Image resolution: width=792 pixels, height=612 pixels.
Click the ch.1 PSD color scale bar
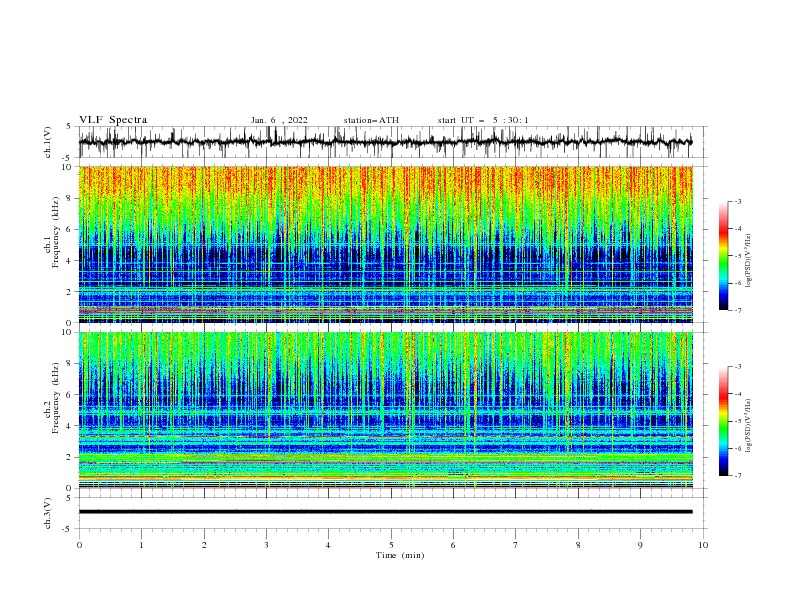click(724, 256)
